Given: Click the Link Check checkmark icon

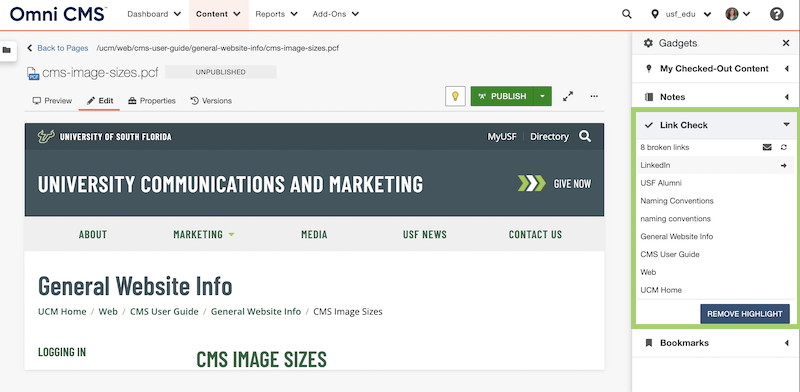Looking at the screenshot, I should 648,125.
